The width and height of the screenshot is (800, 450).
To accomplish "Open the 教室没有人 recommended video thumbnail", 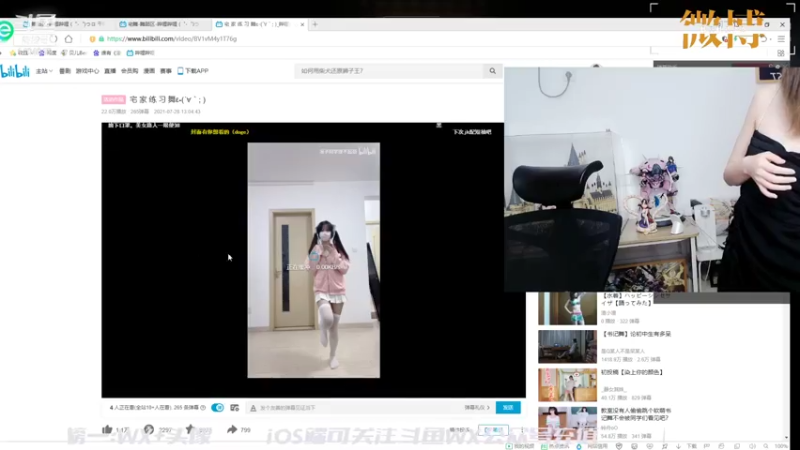I will [567, 422].
